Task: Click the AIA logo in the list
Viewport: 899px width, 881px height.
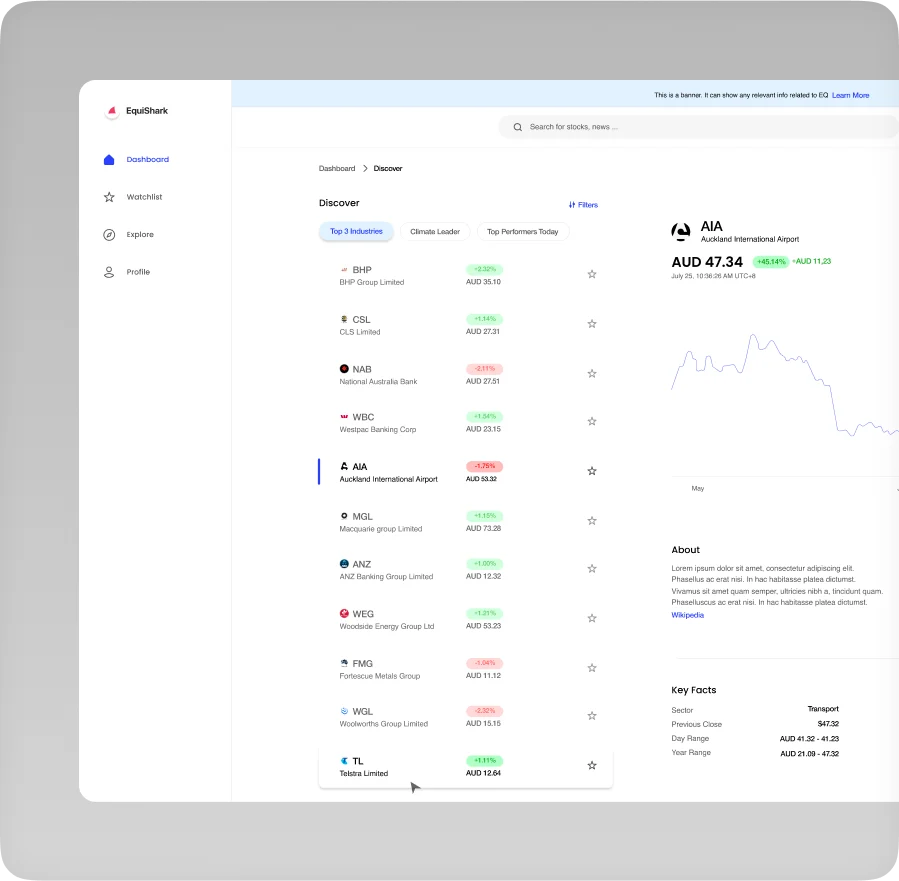Action: click(344, 466)
